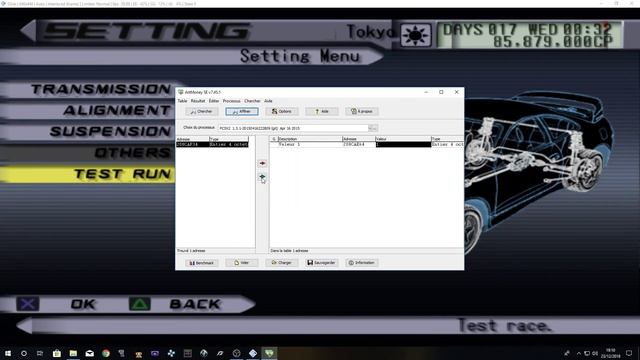Image resolution: width=640 pixels, height=360 pixels.
Task: Click the triangle BACK button icon
Action: [140, 304]
